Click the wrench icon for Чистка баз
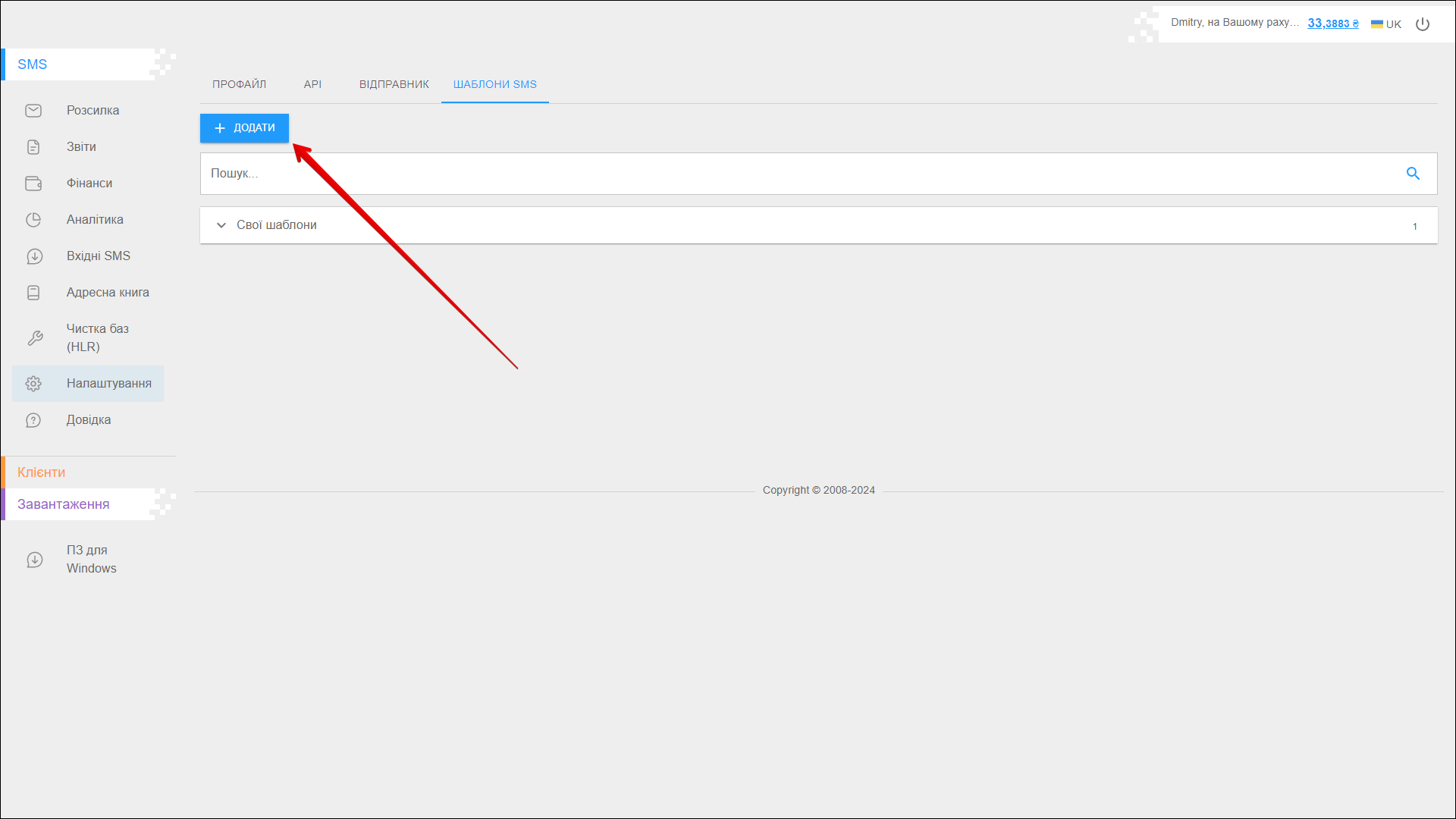This screenshot has width=1456, height=819. coord(35,338)
